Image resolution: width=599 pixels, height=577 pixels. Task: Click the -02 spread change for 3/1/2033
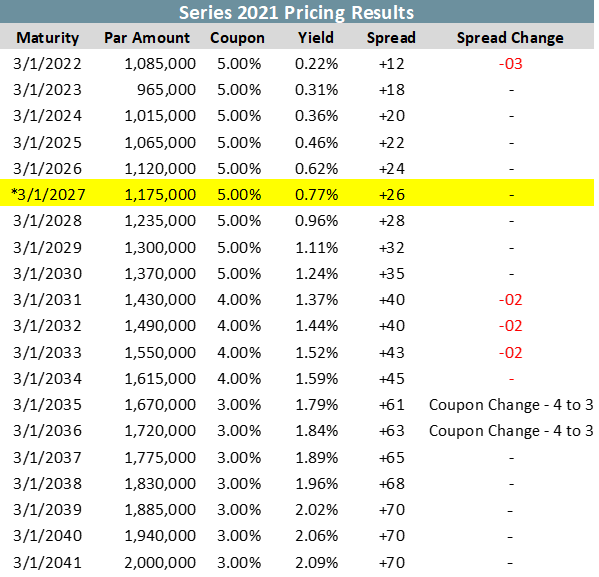[x=510, y=352]
